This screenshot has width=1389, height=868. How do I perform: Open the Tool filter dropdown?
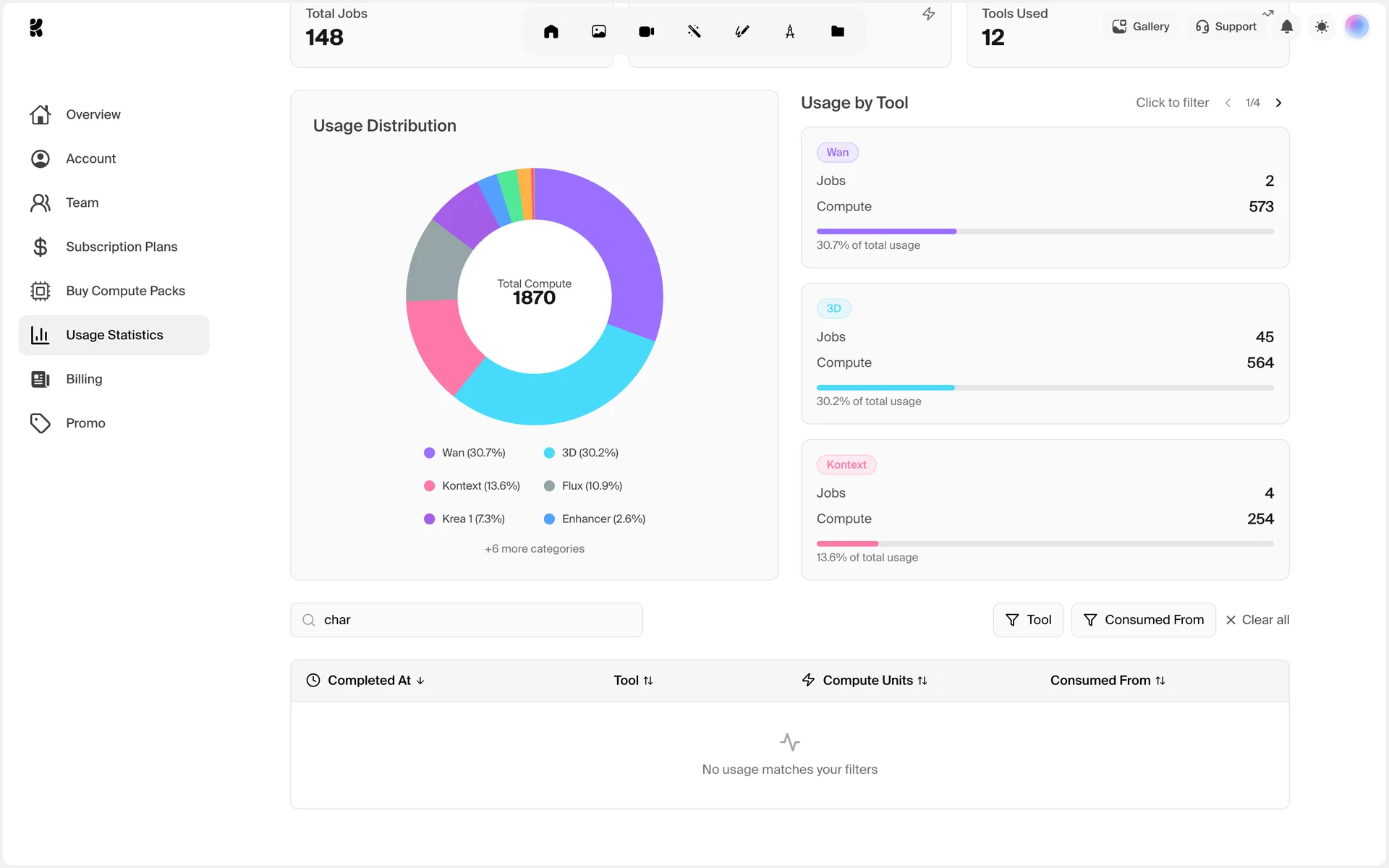pos(1028,620)
